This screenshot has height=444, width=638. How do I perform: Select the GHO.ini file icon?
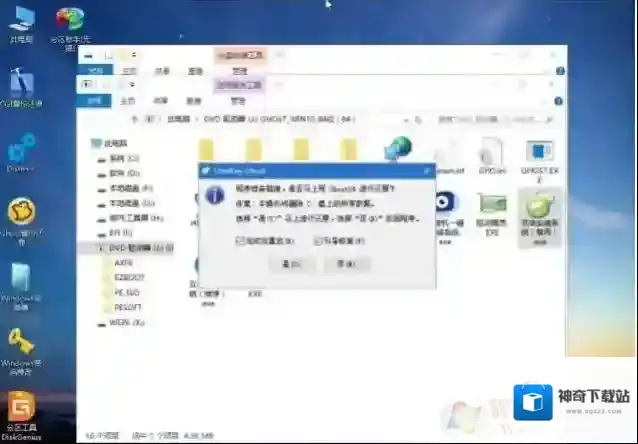pos(489,156)
